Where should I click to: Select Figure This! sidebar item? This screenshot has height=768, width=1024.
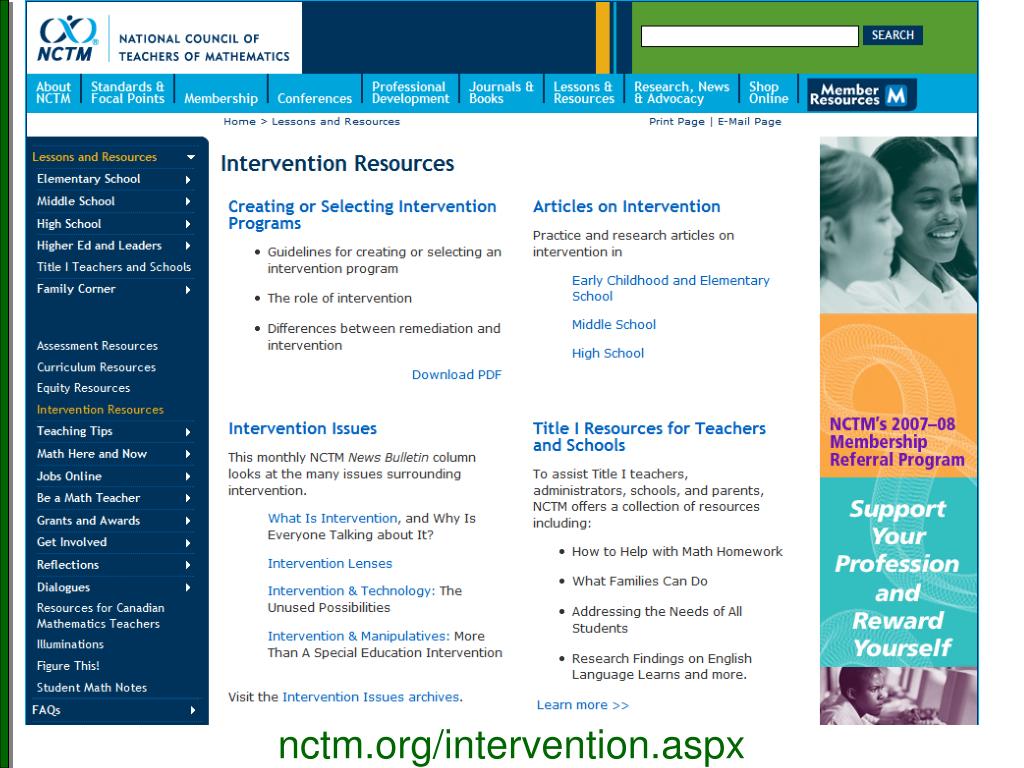68,666
